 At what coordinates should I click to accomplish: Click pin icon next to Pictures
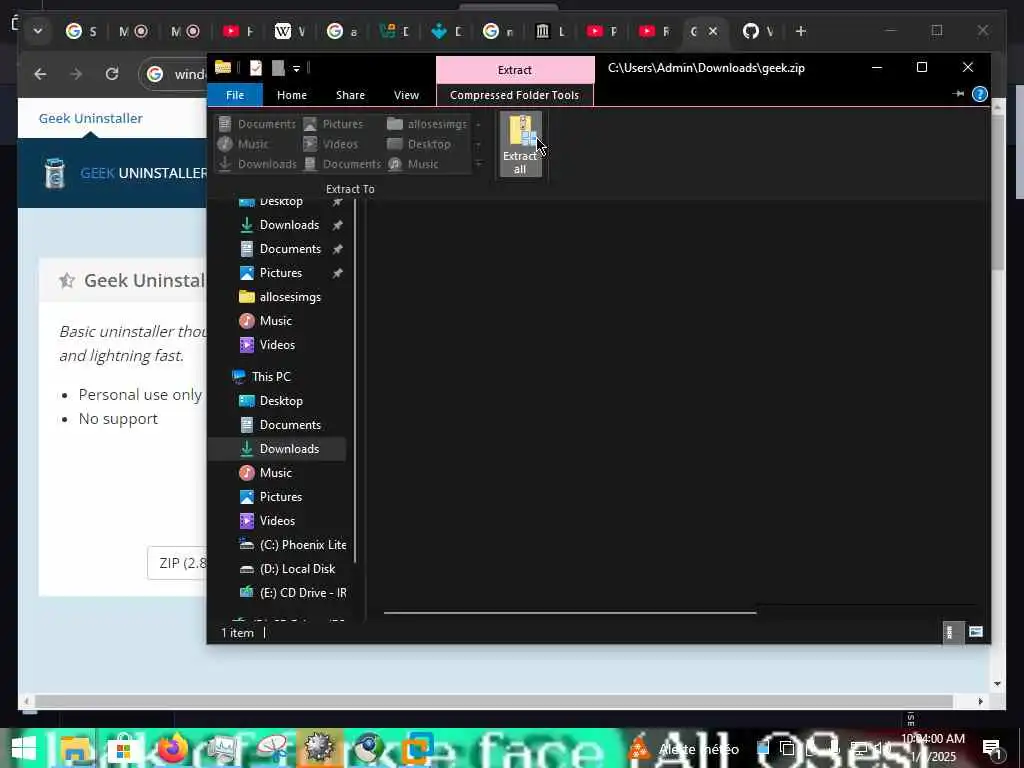(338, 273)
